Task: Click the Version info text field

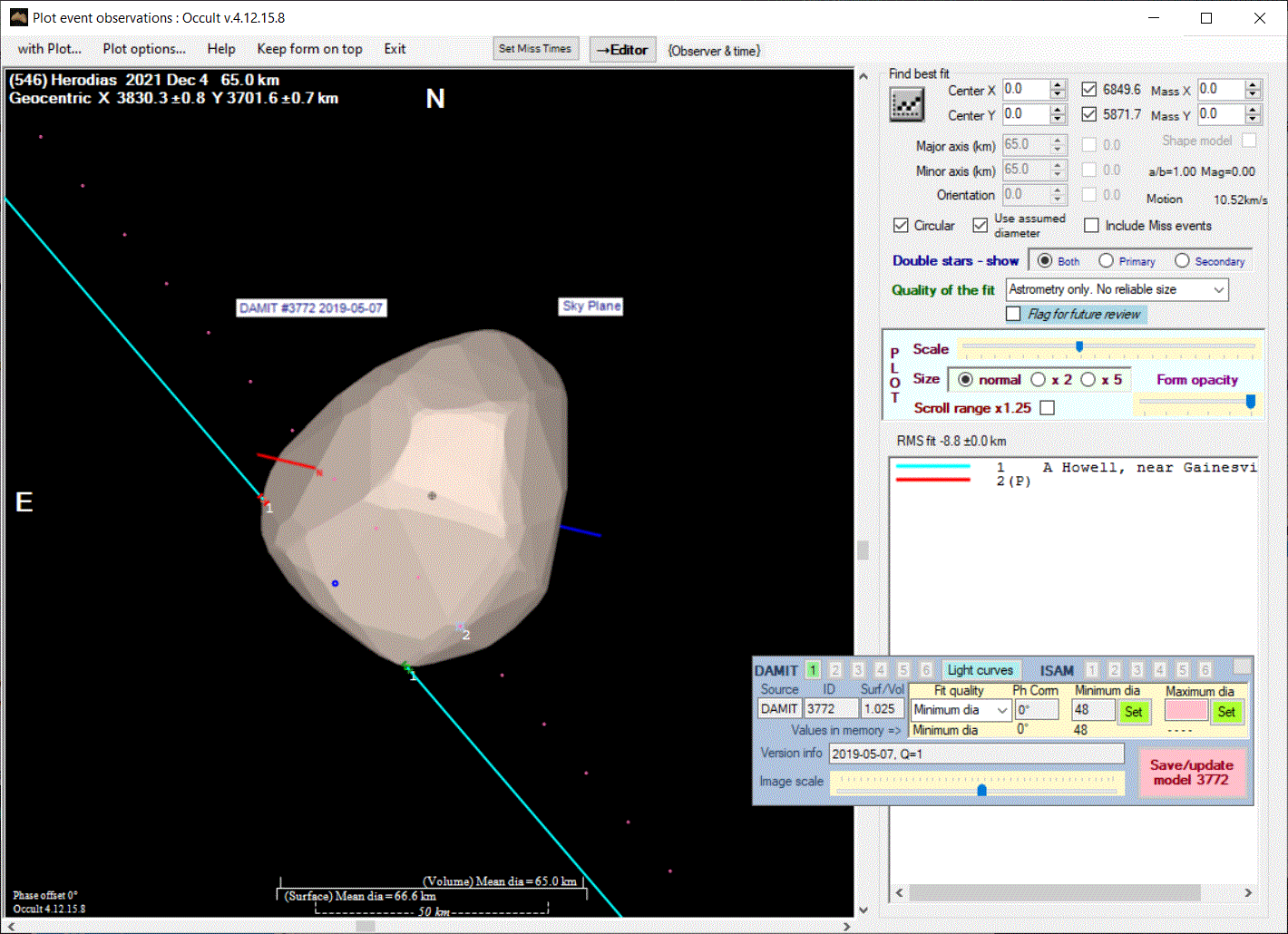Action: point(976,754)
